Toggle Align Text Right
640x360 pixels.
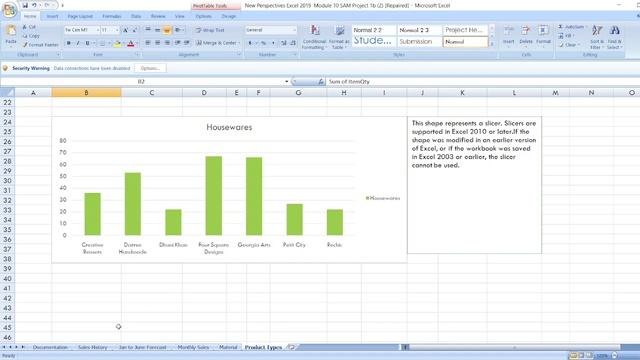pyautogui.click(x=167, y=43)
